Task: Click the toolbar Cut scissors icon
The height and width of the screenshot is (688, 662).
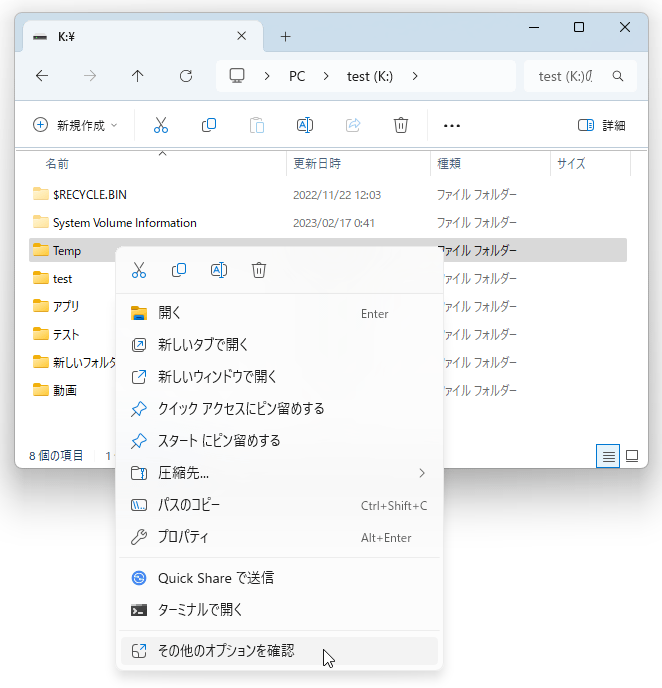Action: click(160, 125)
